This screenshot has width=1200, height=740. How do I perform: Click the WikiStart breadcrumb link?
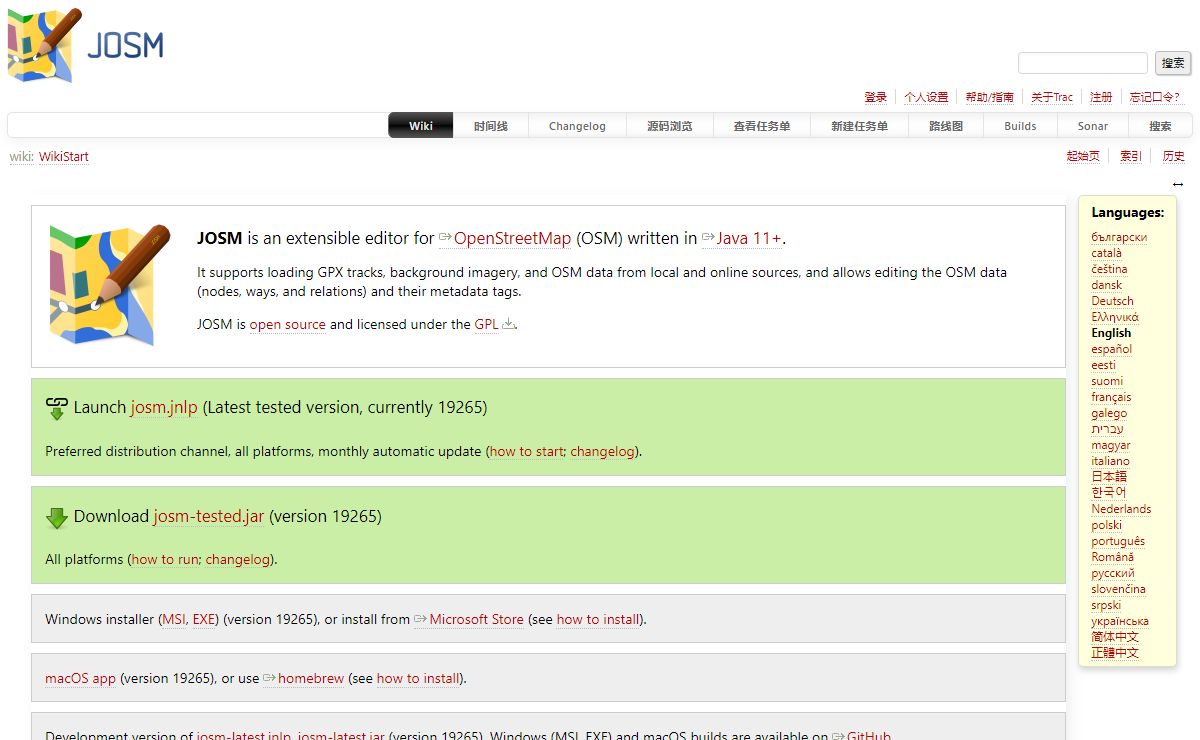64,156
